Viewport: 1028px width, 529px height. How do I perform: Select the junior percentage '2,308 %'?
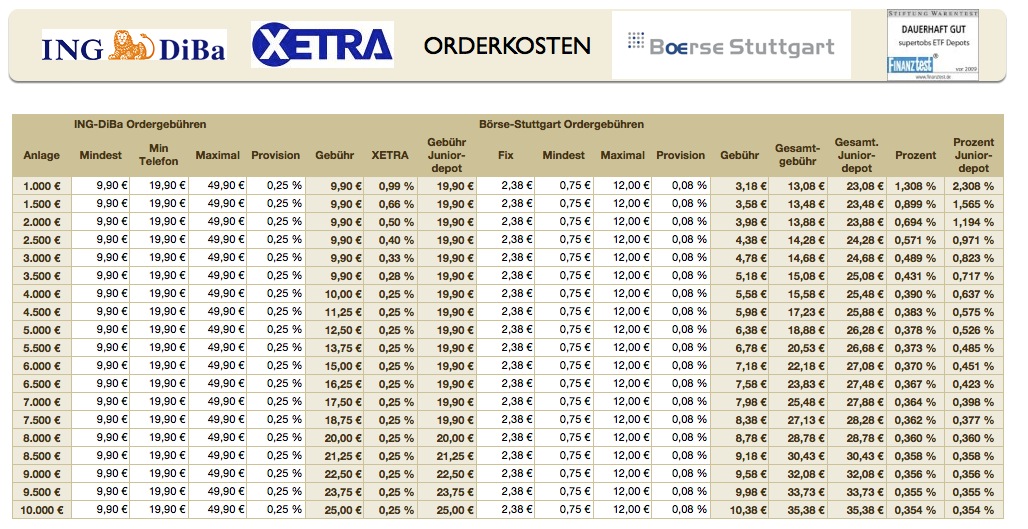[974, 186]
